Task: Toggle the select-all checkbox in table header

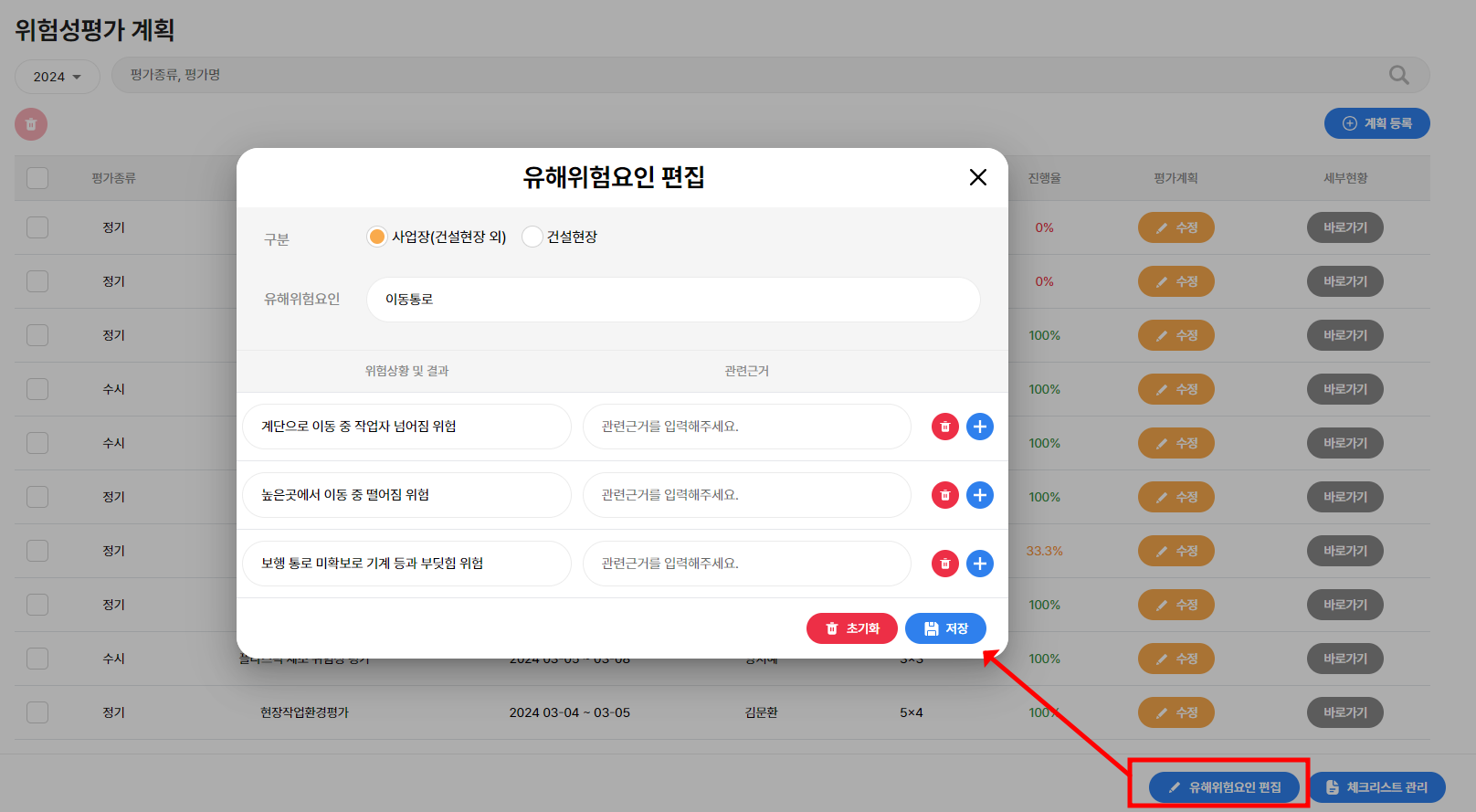Action: coord(37,178)
